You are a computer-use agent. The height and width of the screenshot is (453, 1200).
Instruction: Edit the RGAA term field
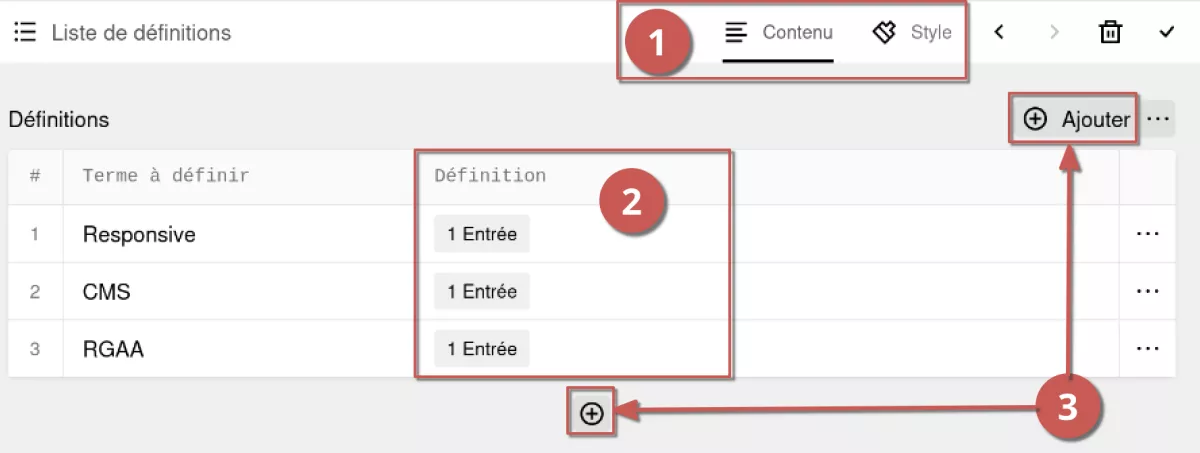(240, 348)
